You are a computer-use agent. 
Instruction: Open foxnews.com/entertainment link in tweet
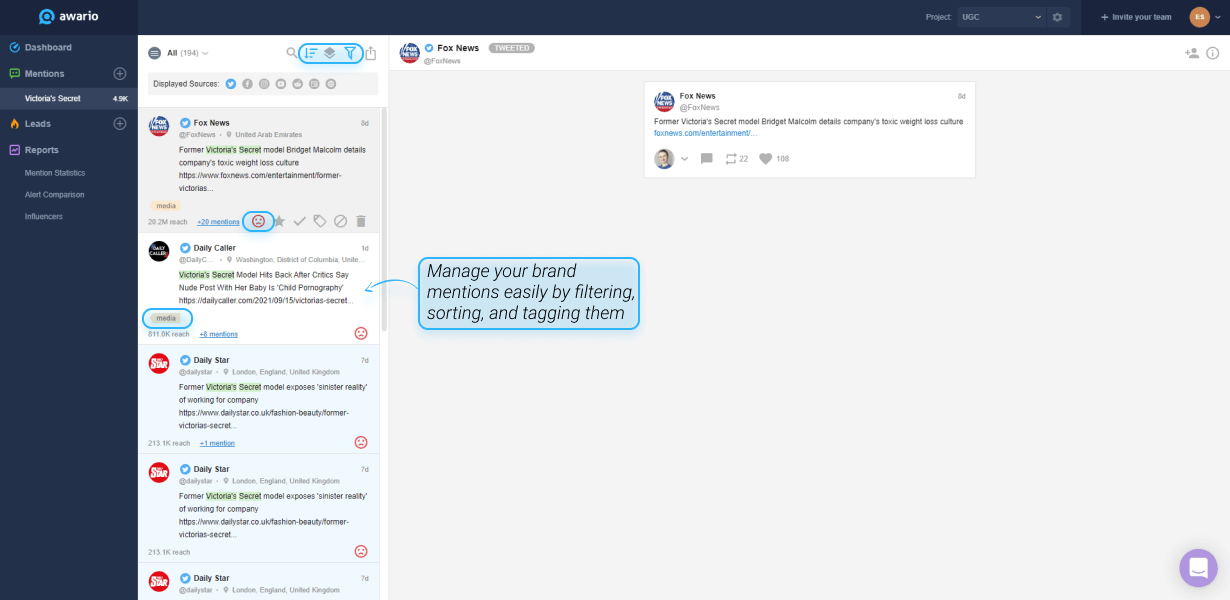pyautogui.click(x=706, y=133)
